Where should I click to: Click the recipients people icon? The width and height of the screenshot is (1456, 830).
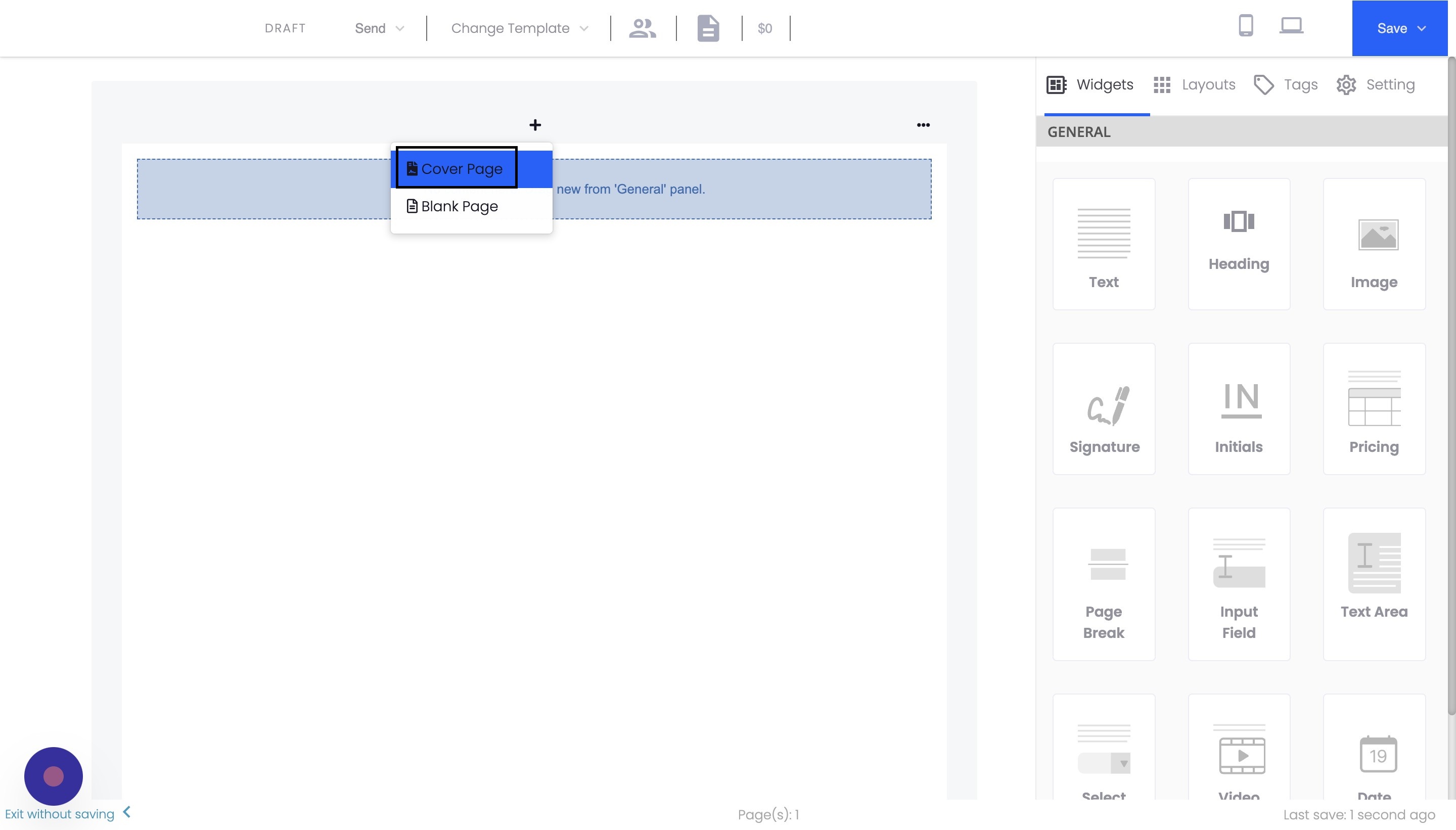(642, 28)
